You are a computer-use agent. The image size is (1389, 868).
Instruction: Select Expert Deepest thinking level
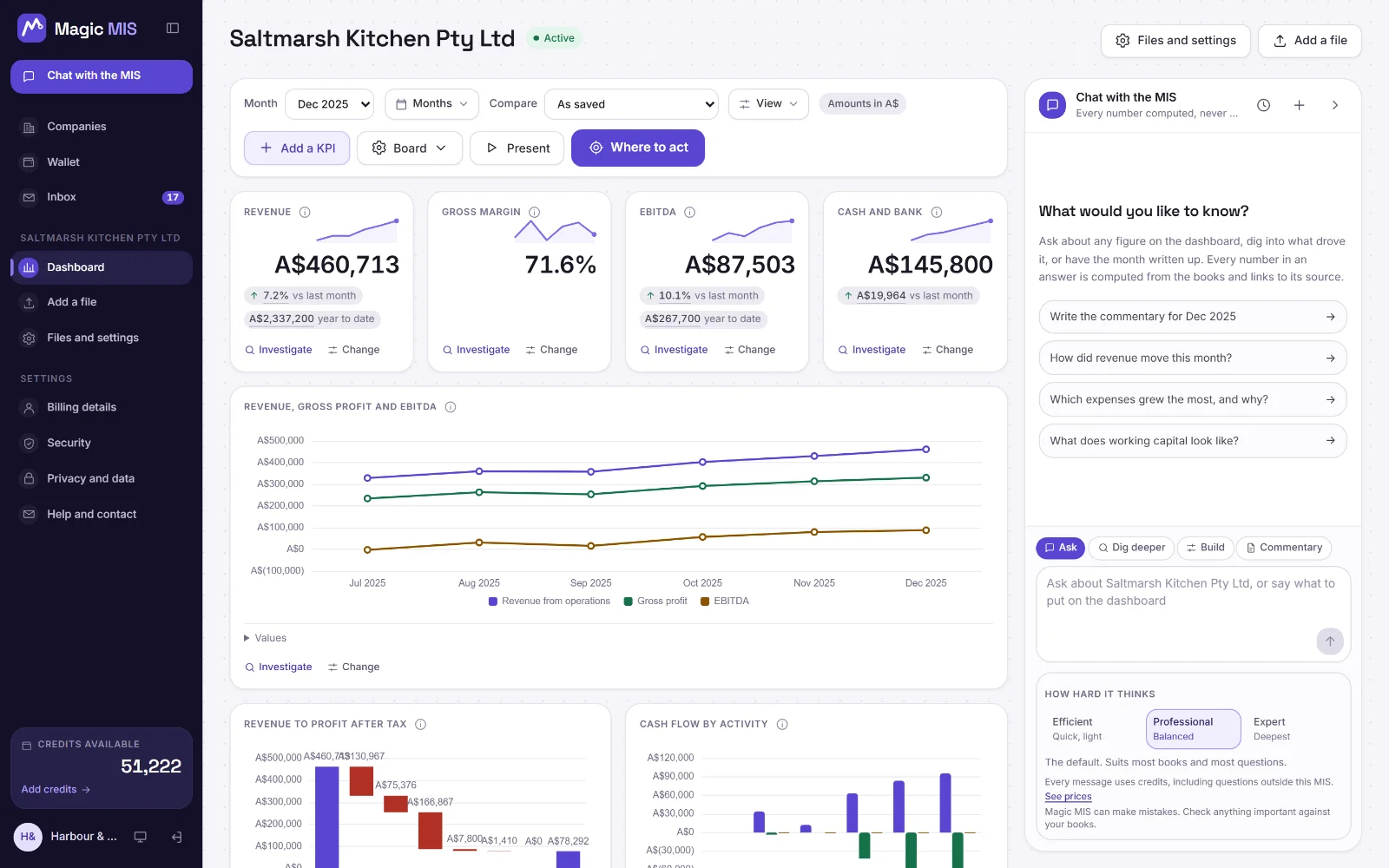(1294, 729)
